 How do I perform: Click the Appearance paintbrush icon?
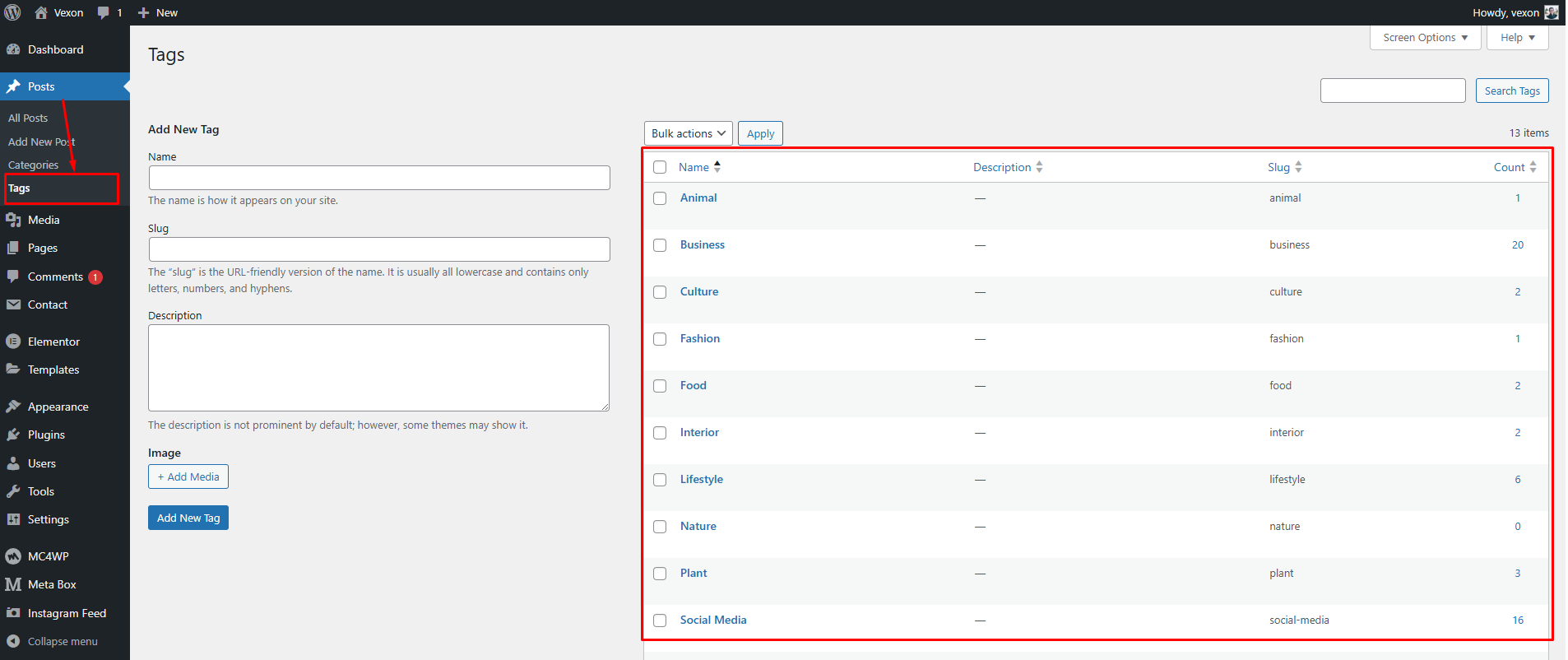13,407
